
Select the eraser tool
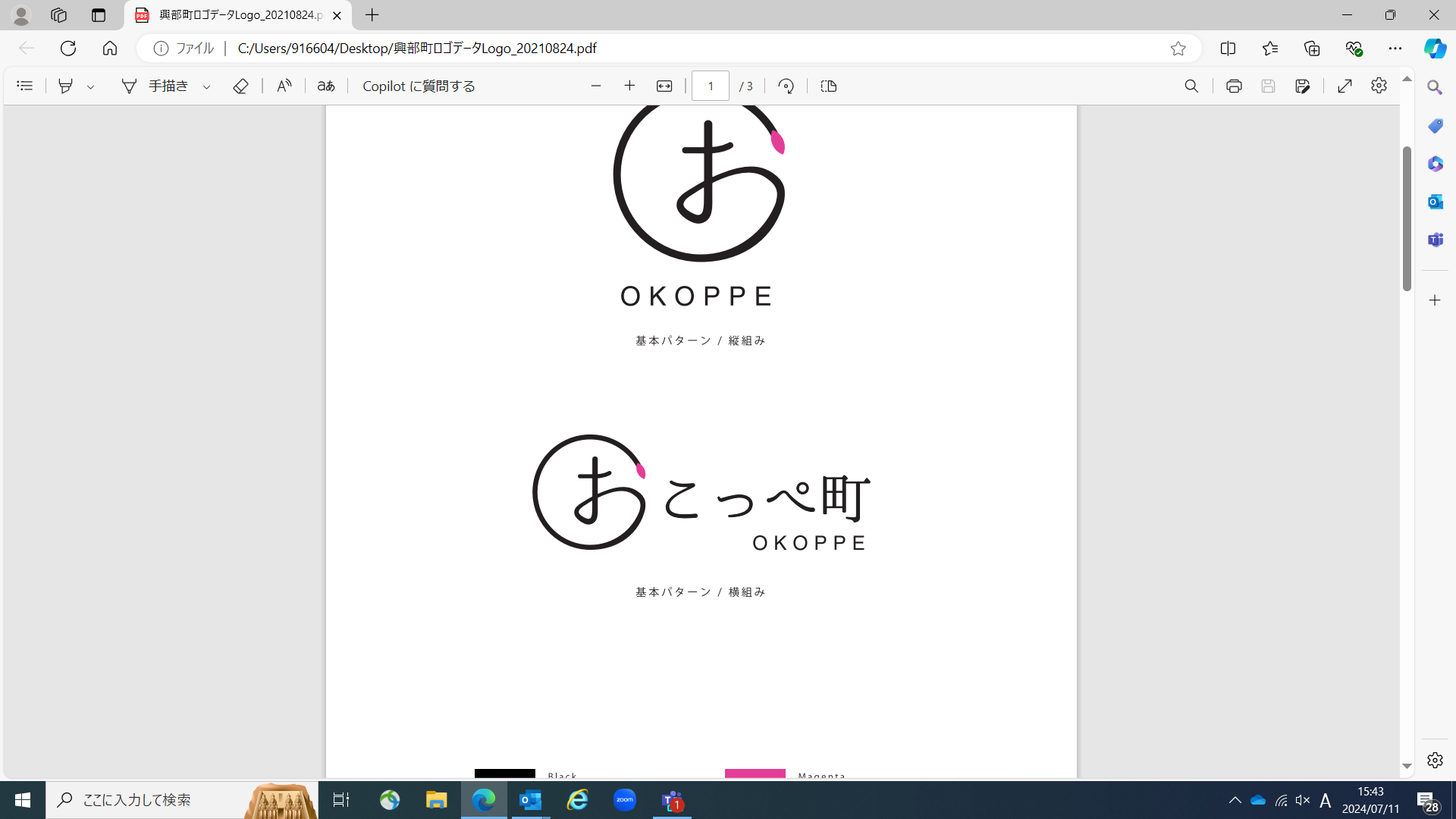tap(240, 86)
